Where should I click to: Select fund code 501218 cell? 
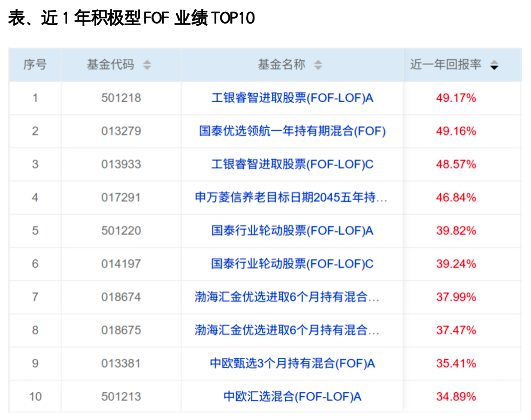point(121,98)
